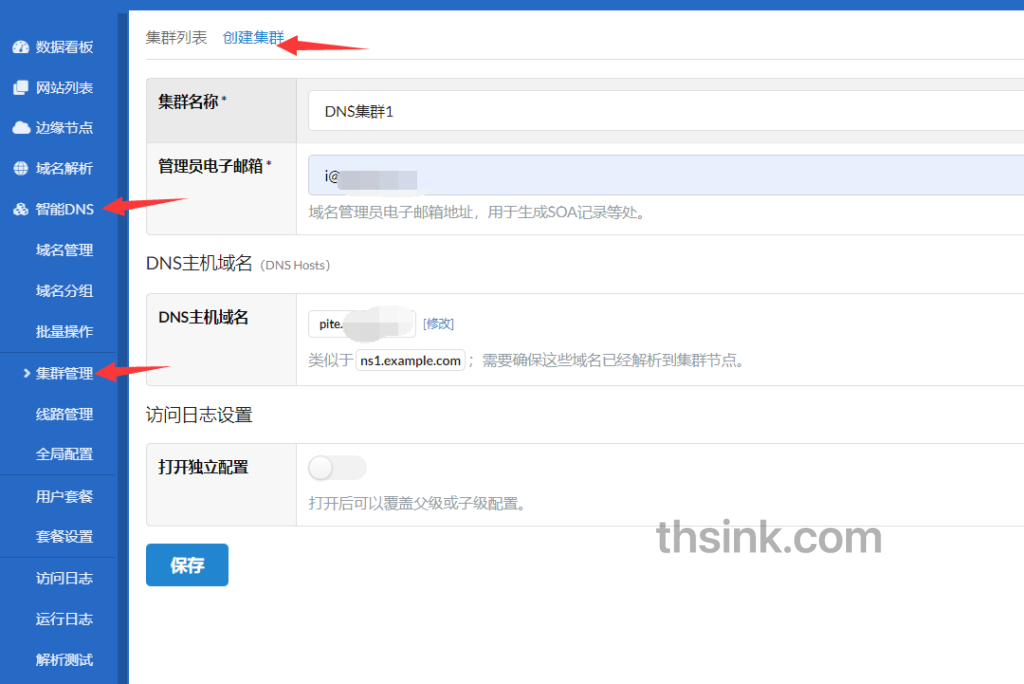1024x684 pixels.
Task: Toggle the 打开独立配置 switch
Action: click(337, 468)
